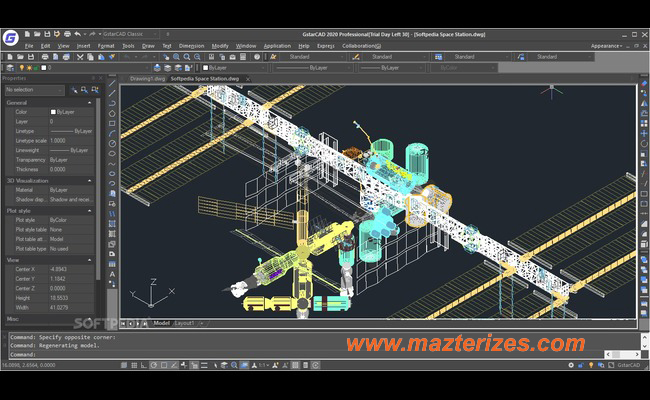This screenshot has width=650, height=400.
Task: Open the No selection dropdown in Properties
Action: 35,90
